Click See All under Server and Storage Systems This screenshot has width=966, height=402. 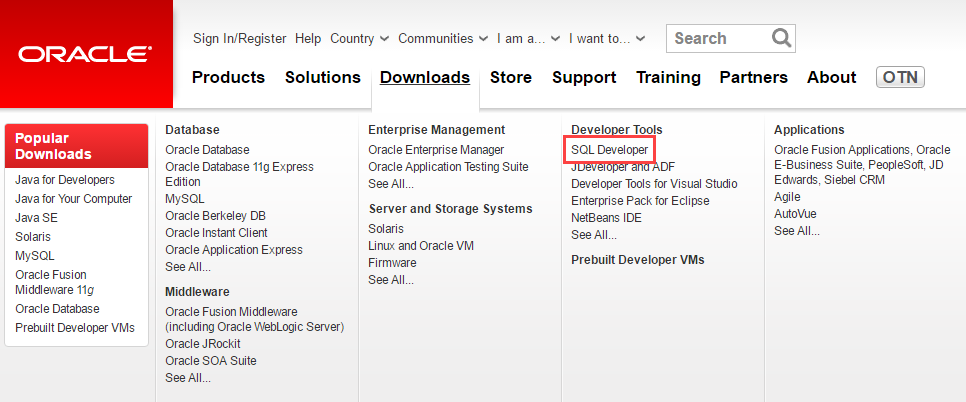pyautogui.click(x=391, y=279)
